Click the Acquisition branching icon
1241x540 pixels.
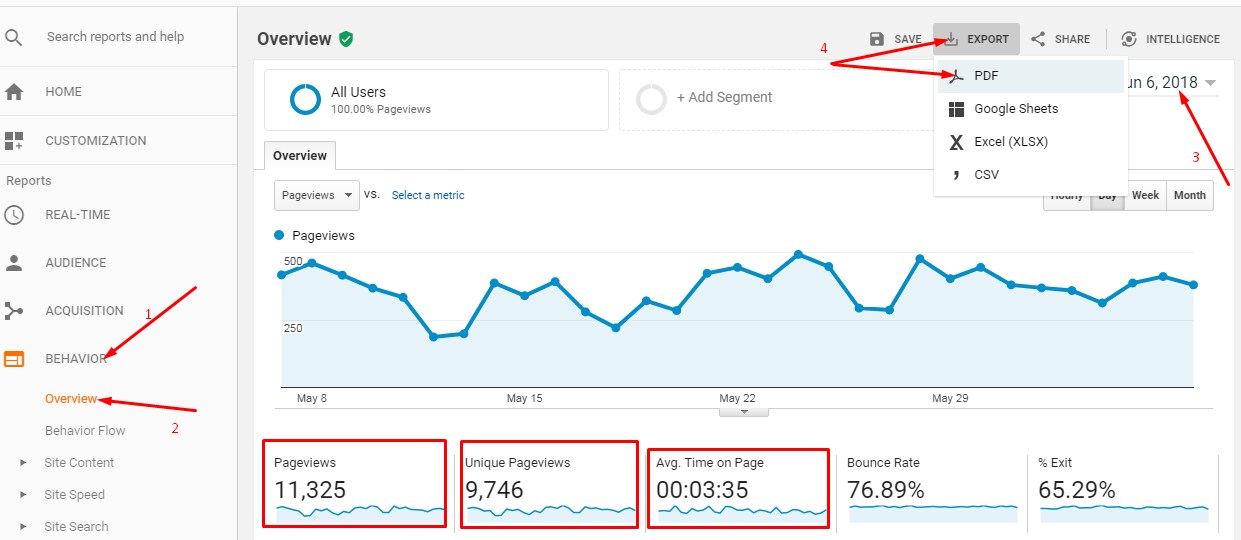coord(14,311)
